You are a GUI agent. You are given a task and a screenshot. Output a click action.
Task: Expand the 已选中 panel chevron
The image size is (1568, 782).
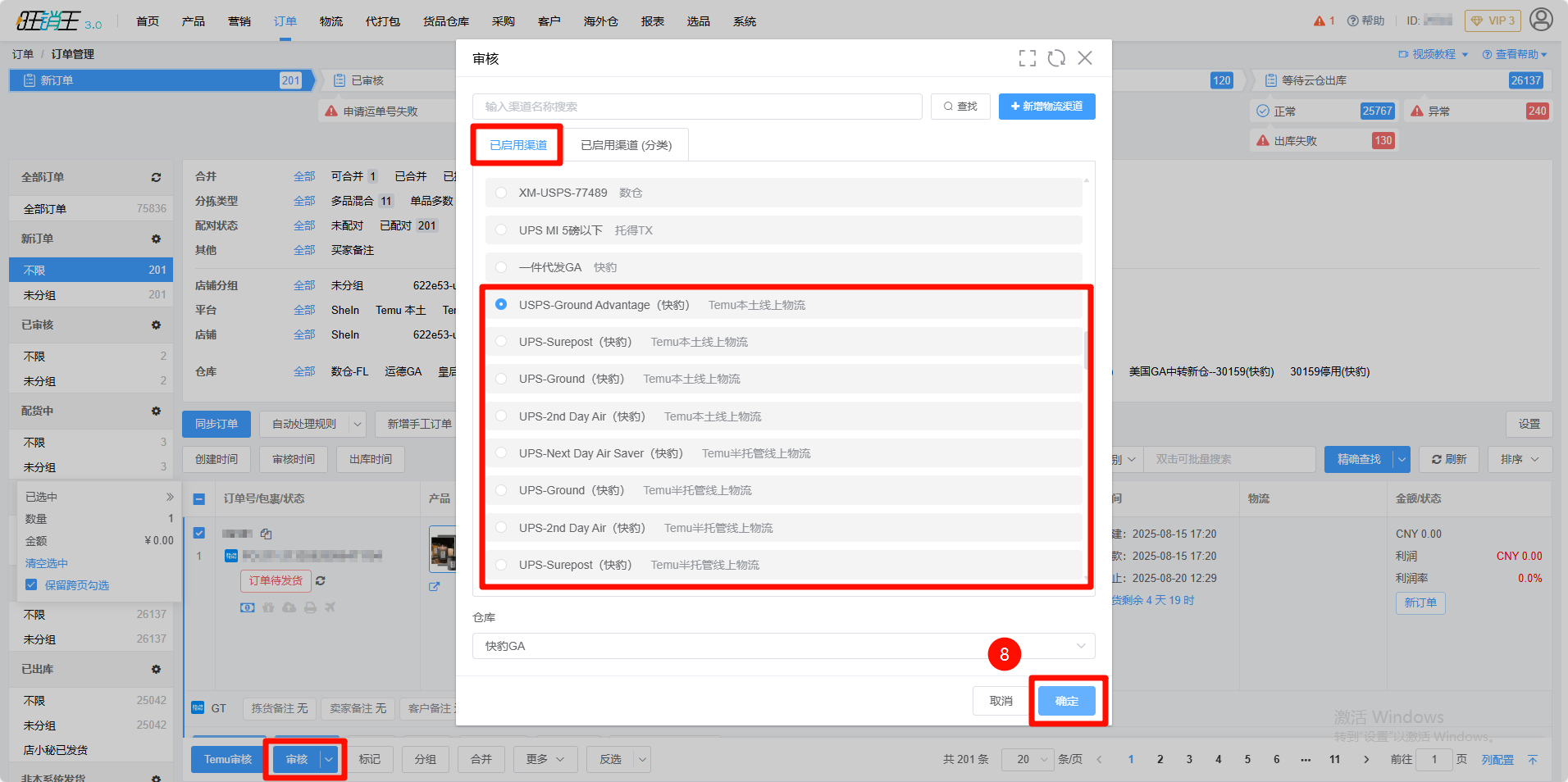click(x=170, y=497)
